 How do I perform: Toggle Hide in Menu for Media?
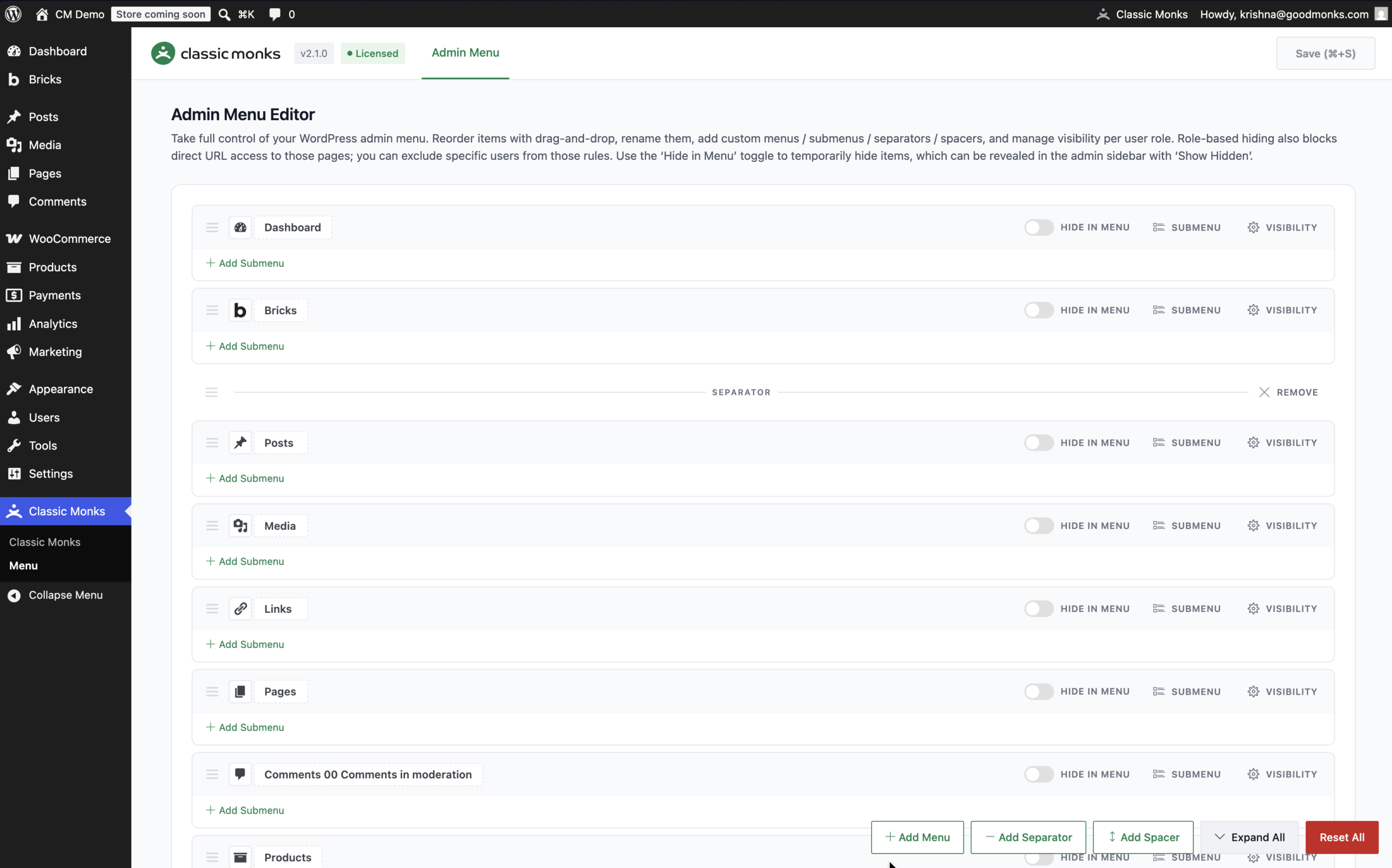click(x=1039, y=525)
